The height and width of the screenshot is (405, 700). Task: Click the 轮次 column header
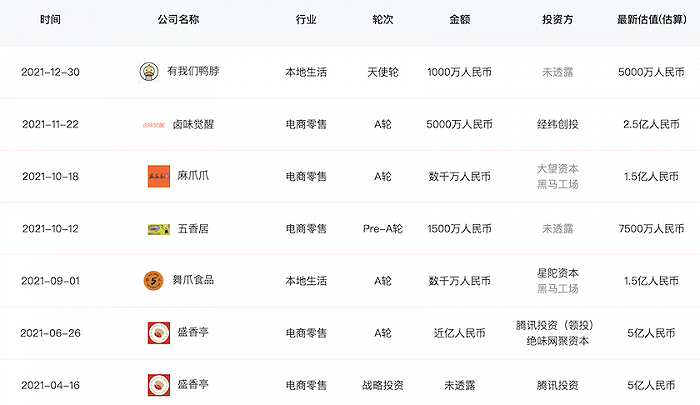click(383, 20)
